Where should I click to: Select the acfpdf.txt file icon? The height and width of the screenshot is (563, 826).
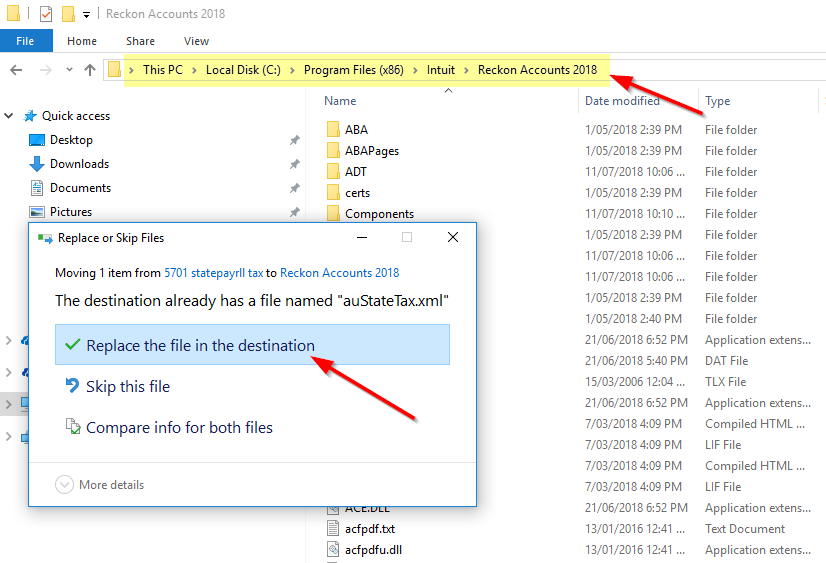click(x=333, y=528)
